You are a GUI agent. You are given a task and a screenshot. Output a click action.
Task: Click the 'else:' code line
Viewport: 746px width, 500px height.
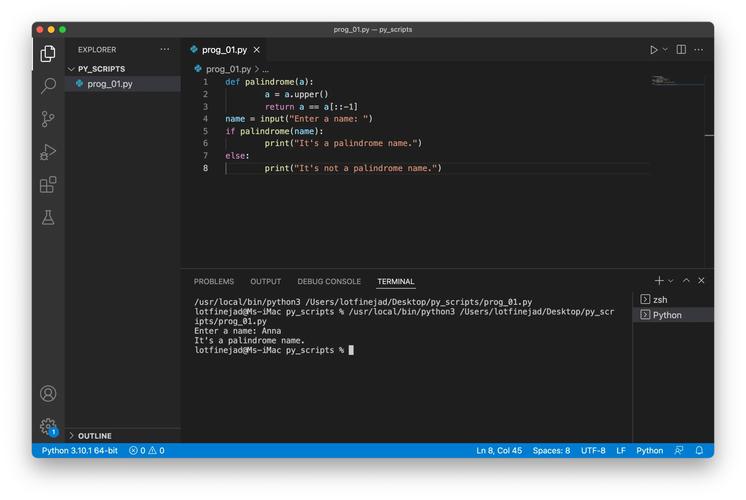[x=237, y=156]
